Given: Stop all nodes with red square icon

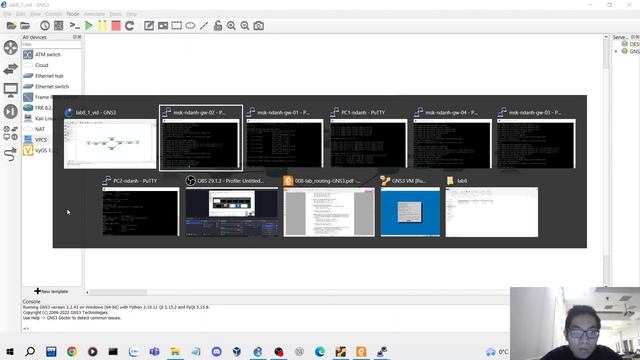Looking at the screenshot, I should click(x=116, y=26).
